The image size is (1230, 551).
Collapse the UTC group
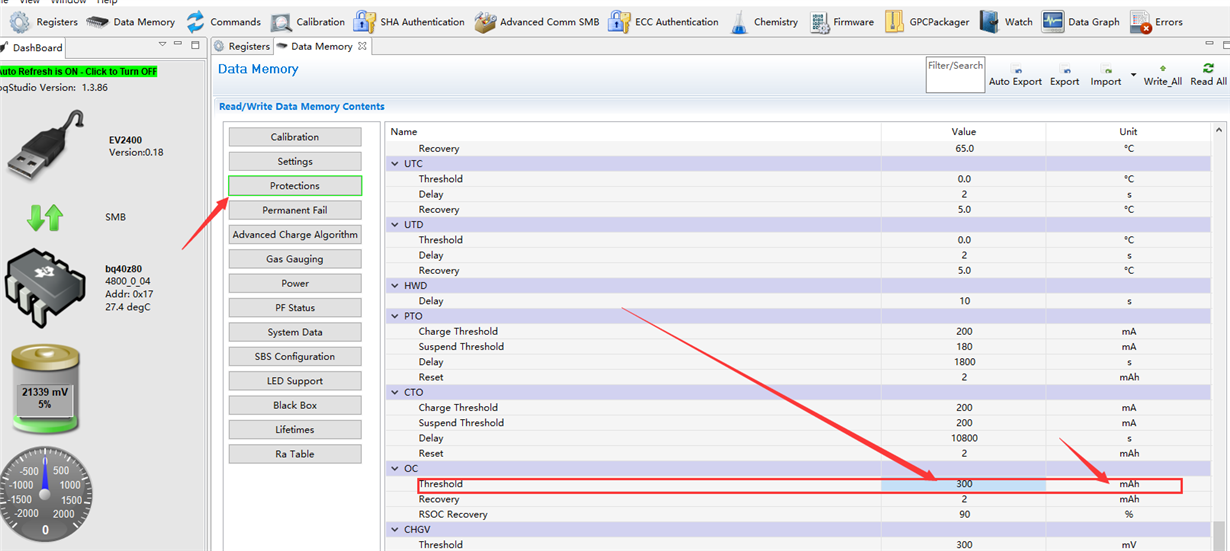(x=394, y=163)
